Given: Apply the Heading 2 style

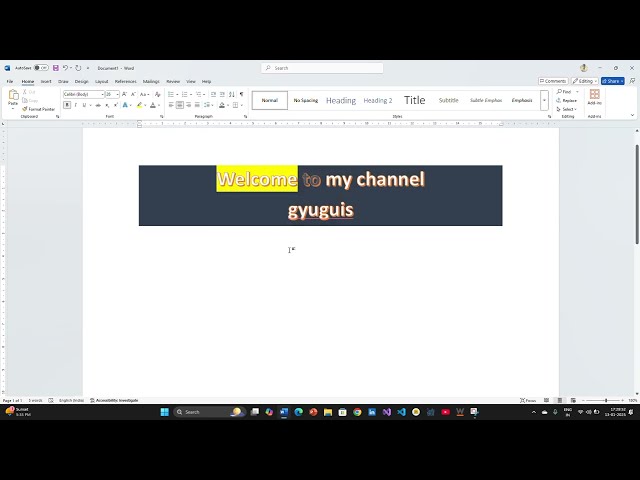Looking at the screenshot, I should pyautogui.click(x=378, y=100).
